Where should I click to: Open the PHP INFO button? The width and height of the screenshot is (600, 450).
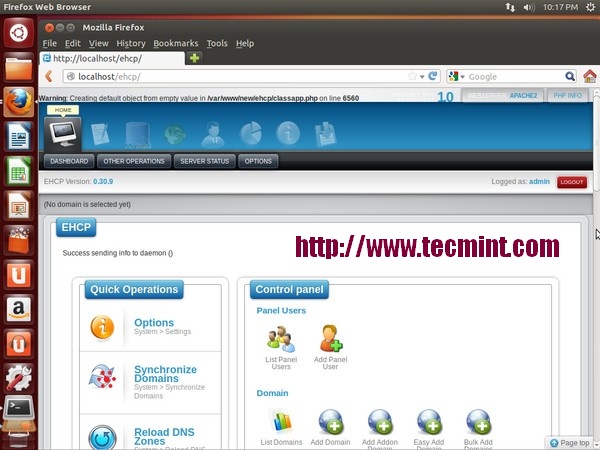pyautogui.click(x=567, y=96)
